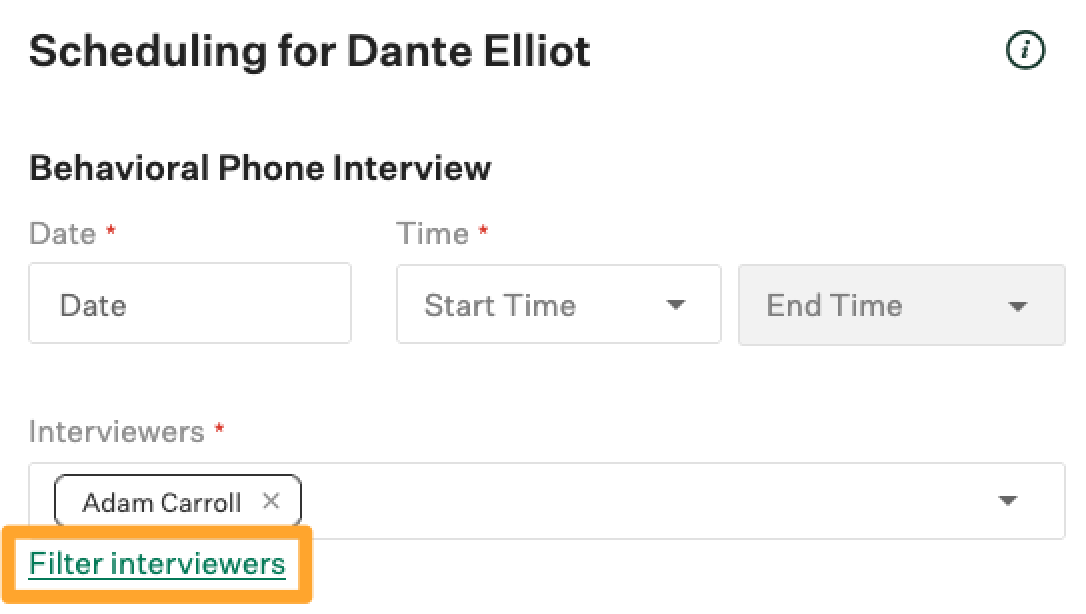1086x614 pixels.
Task: Open the End Time dropdown
Action: 902,305
